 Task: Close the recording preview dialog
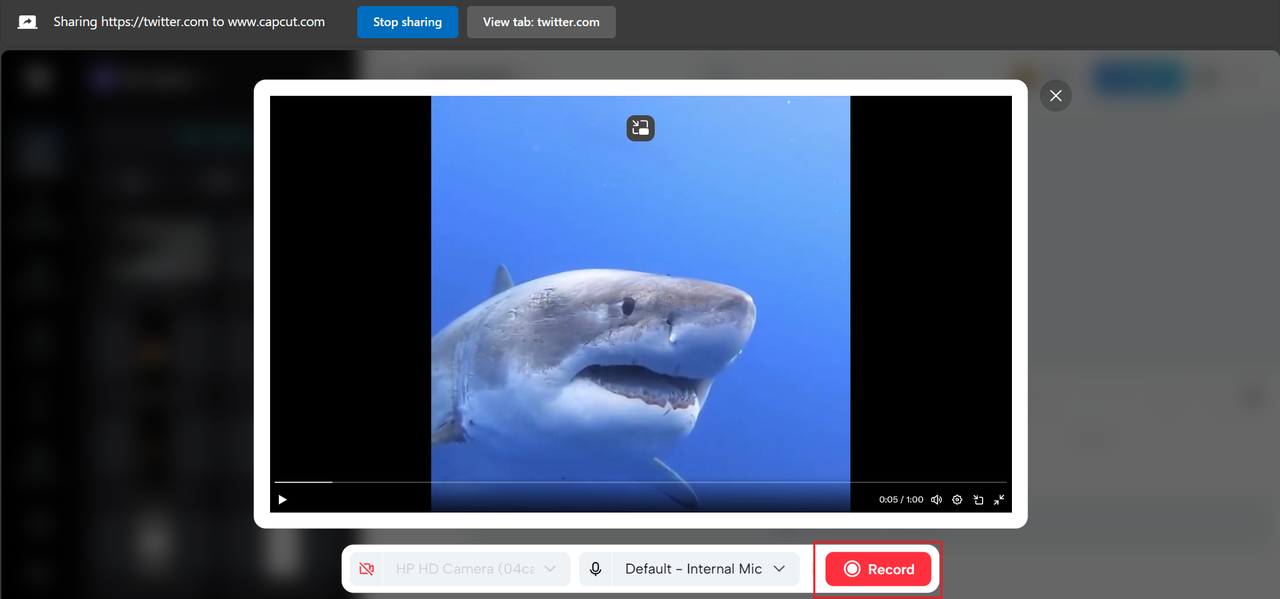tap(1056, 96)
